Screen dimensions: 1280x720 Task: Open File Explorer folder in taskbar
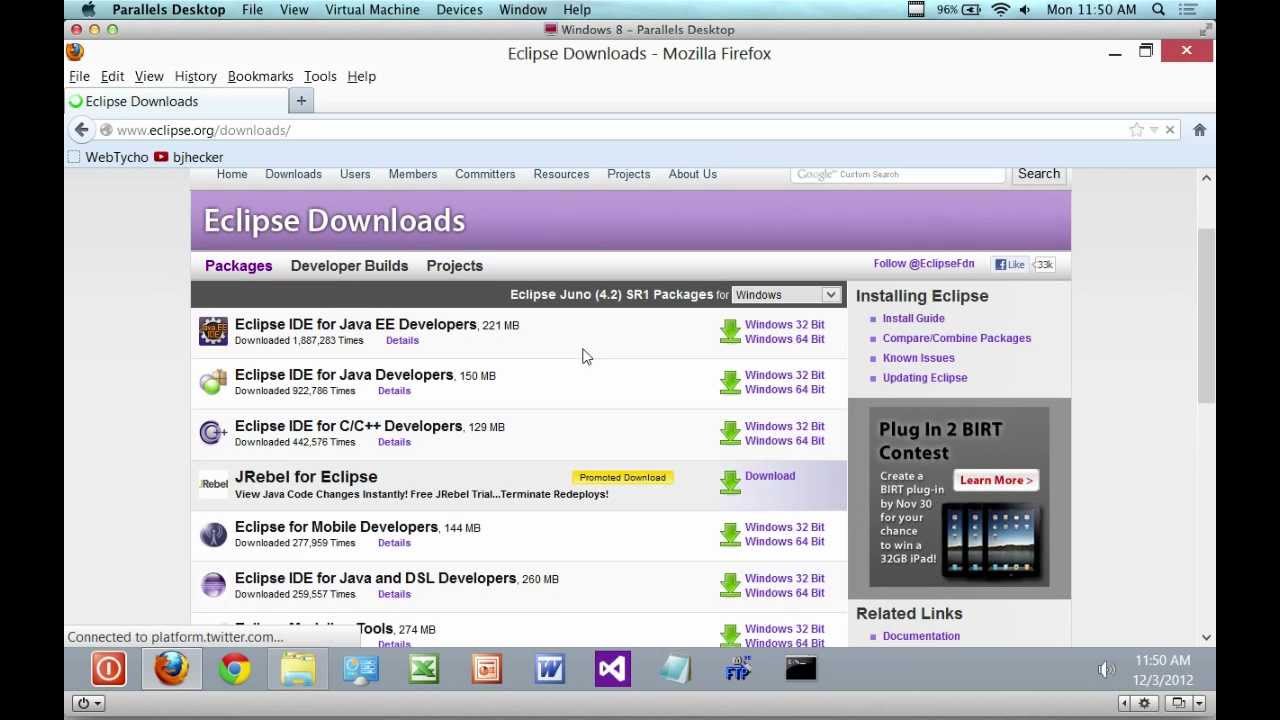click(x=298, y=669)
